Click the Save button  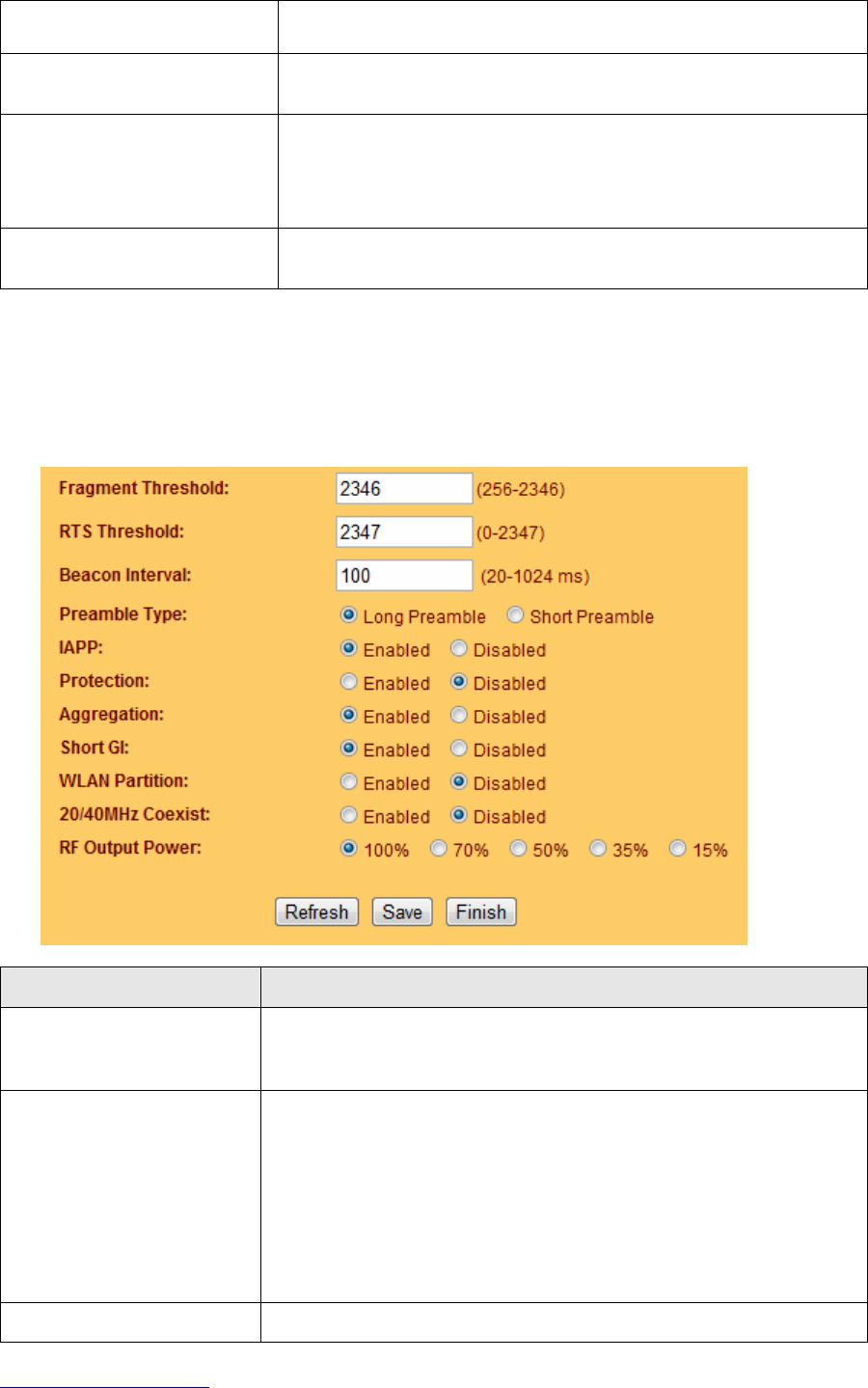[x=402, y=912]
